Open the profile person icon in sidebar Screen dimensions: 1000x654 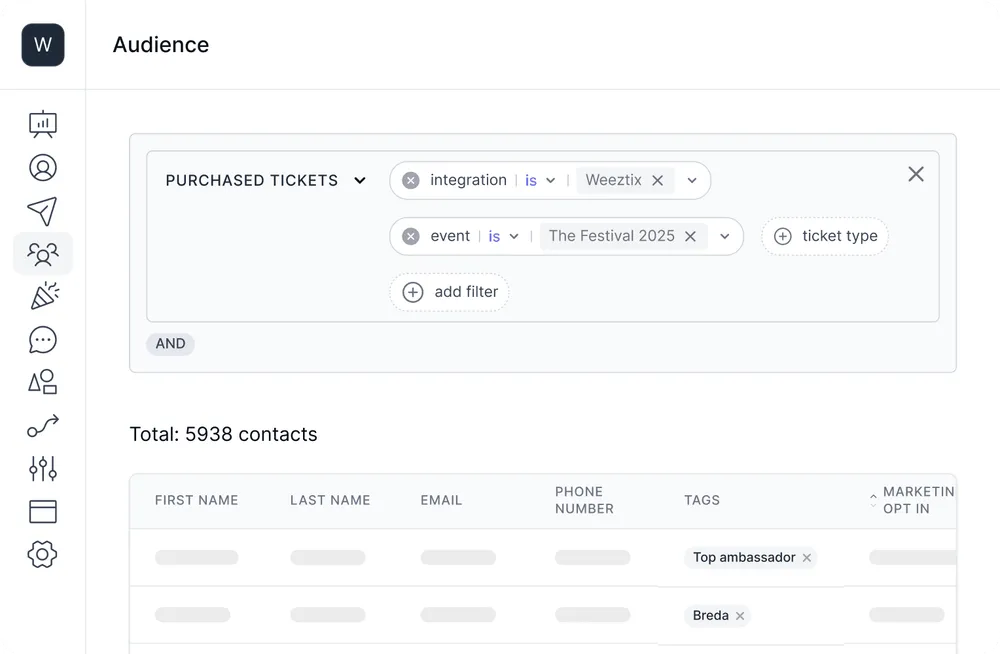(43, 168)
